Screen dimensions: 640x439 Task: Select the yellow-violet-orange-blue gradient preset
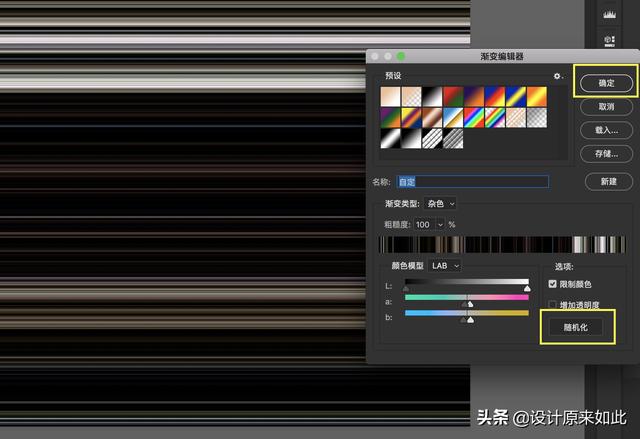(x=411, y=118)
